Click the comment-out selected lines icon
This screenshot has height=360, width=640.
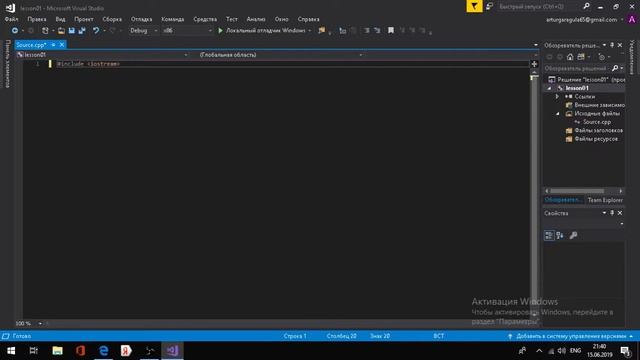pos(367,31)
